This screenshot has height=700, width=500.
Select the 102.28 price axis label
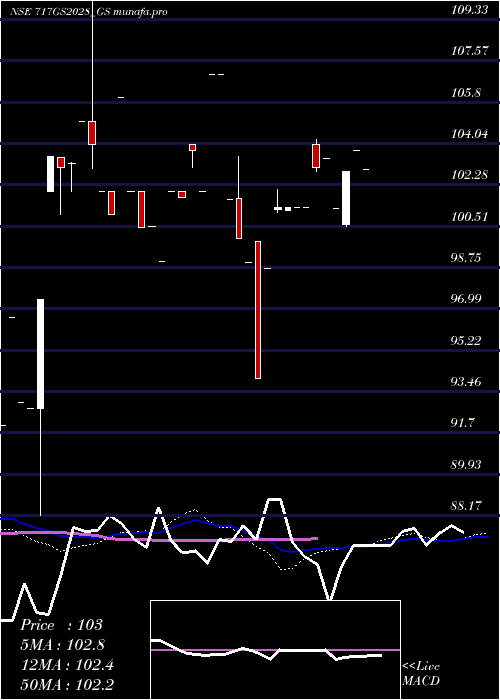coord(469,175)
